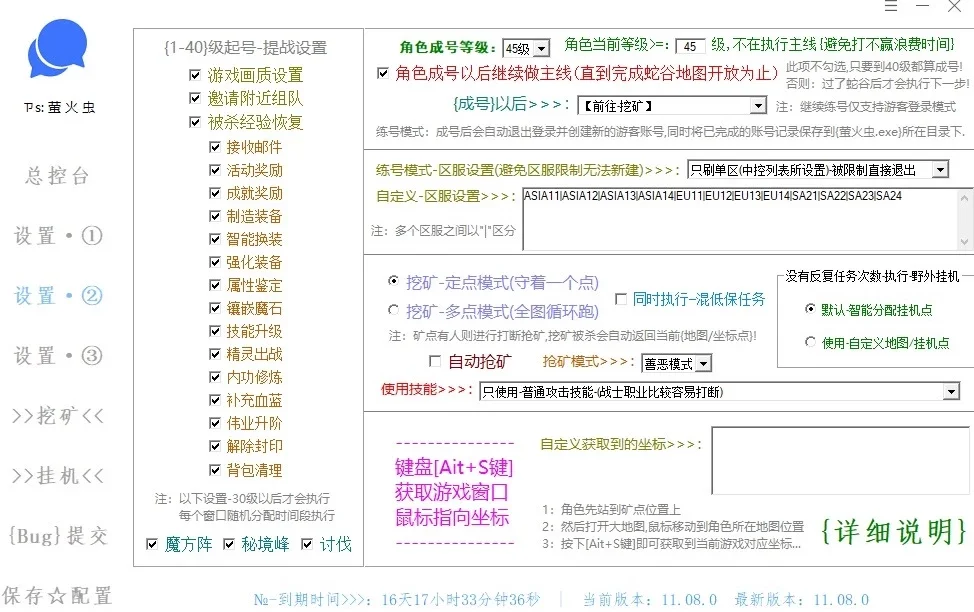The height and width of the screenshot is (612, 974).
Task: Click 当前版本: 11.08.0 text
Action: pyautogui.click(x=650, y=600)
